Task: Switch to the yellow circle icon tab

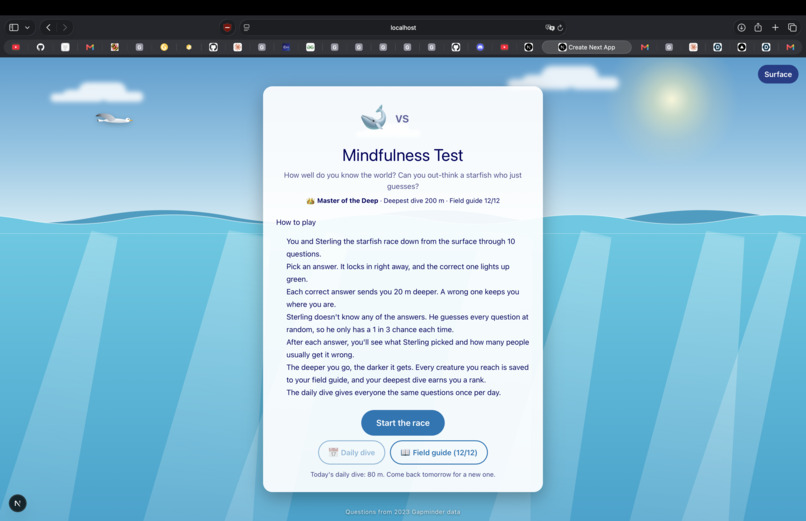Action: click(x=164, y=47)
